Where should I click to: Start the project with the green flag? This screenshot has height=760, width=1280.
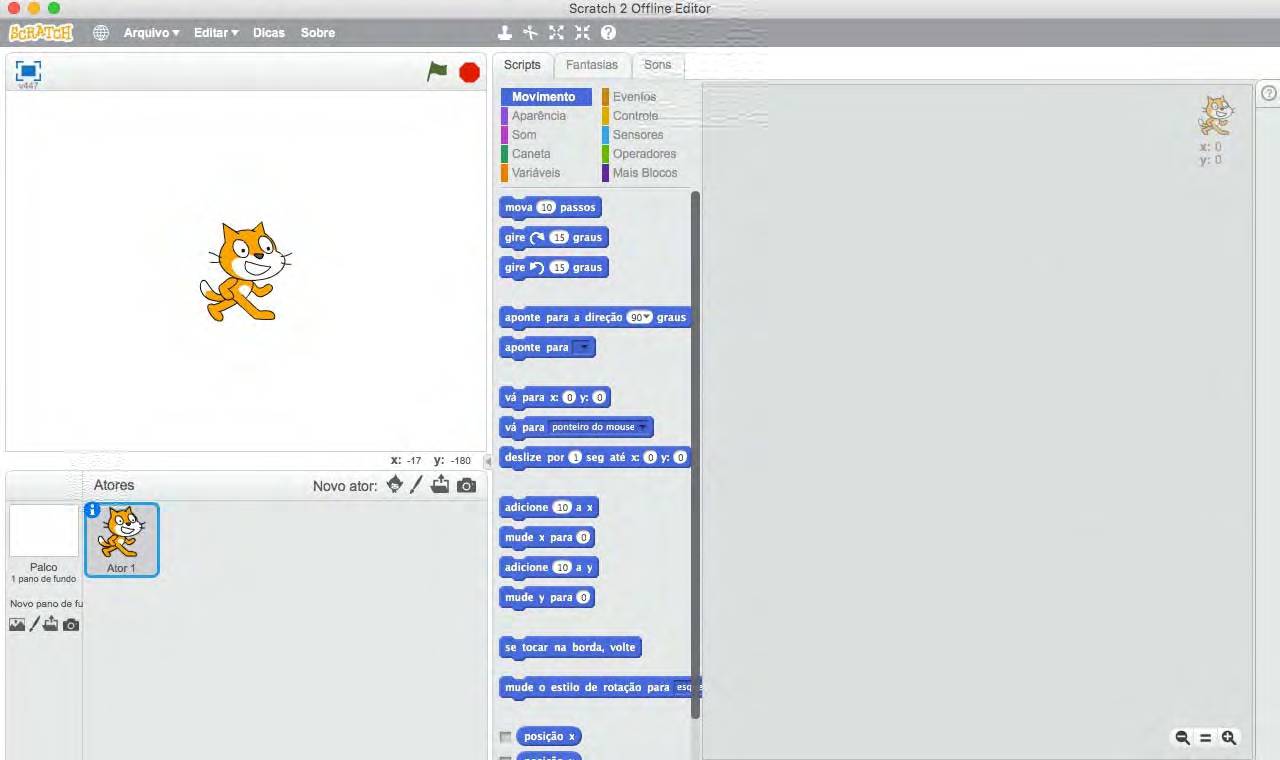pos(437,71)
